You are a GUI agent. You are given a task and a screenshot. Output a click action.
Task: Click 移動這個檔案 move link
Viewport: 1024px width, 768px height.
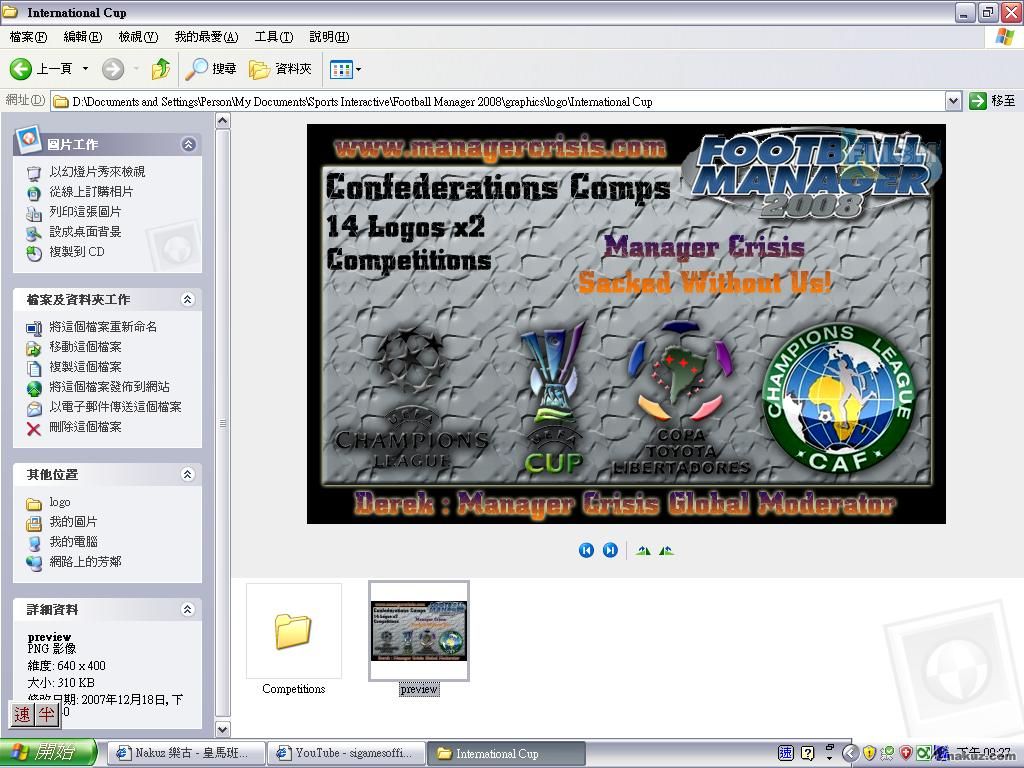[x=85, y=347]
